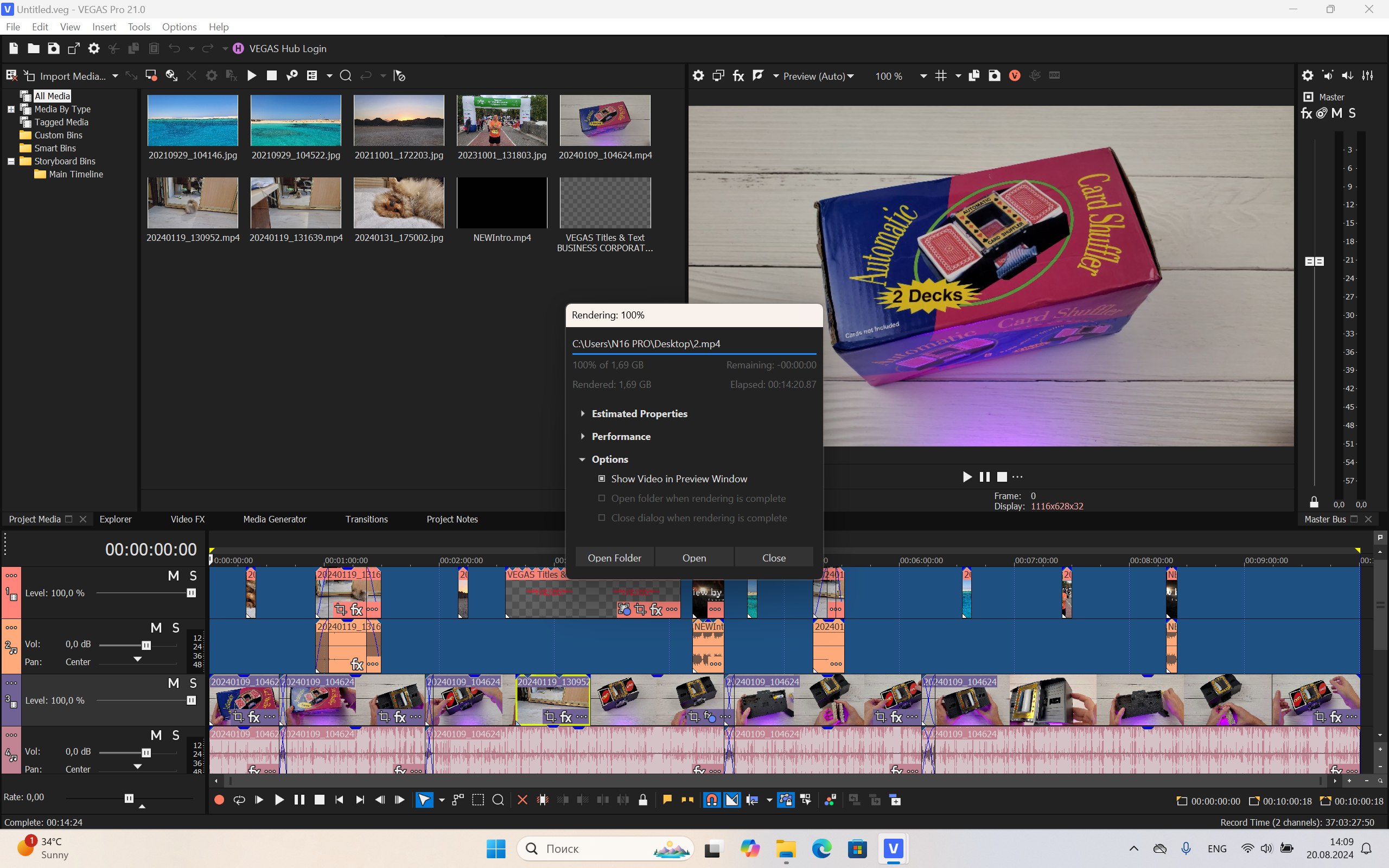Image resolution: width=1389 pixels, height=868 pixels.
Task: Enable Close dialog when rendering is complete
Action: point(602,518)
